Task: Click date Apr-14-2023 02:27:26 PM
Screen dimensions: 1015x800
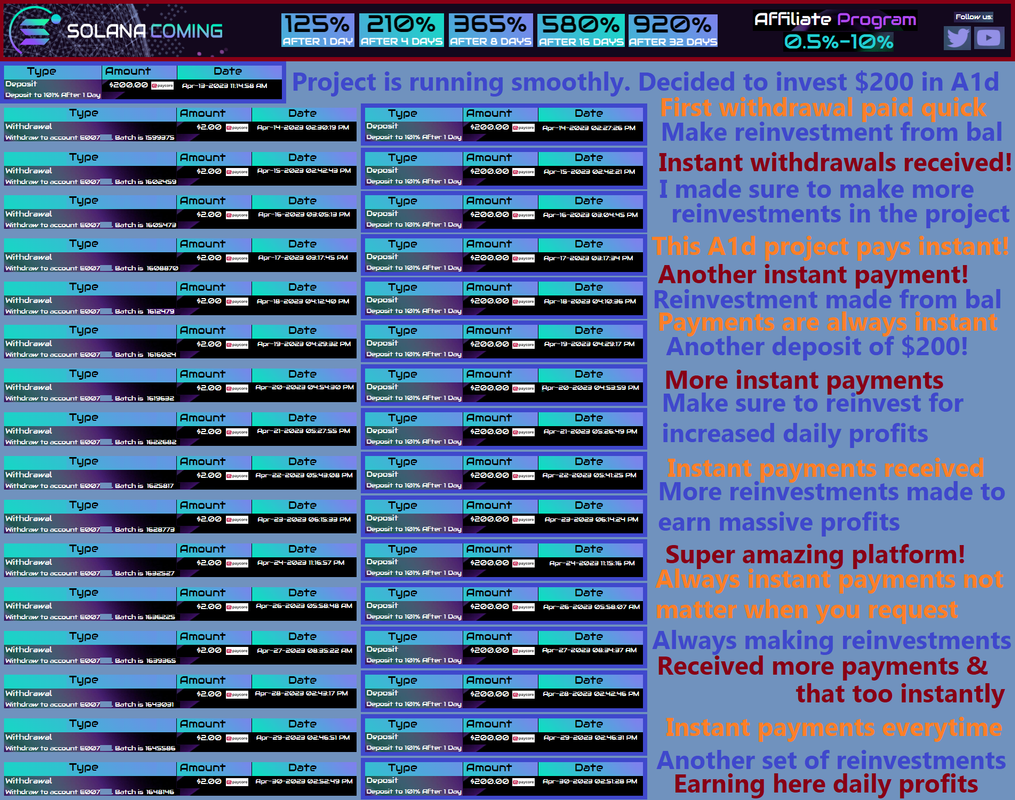Action: click(589, 128)
